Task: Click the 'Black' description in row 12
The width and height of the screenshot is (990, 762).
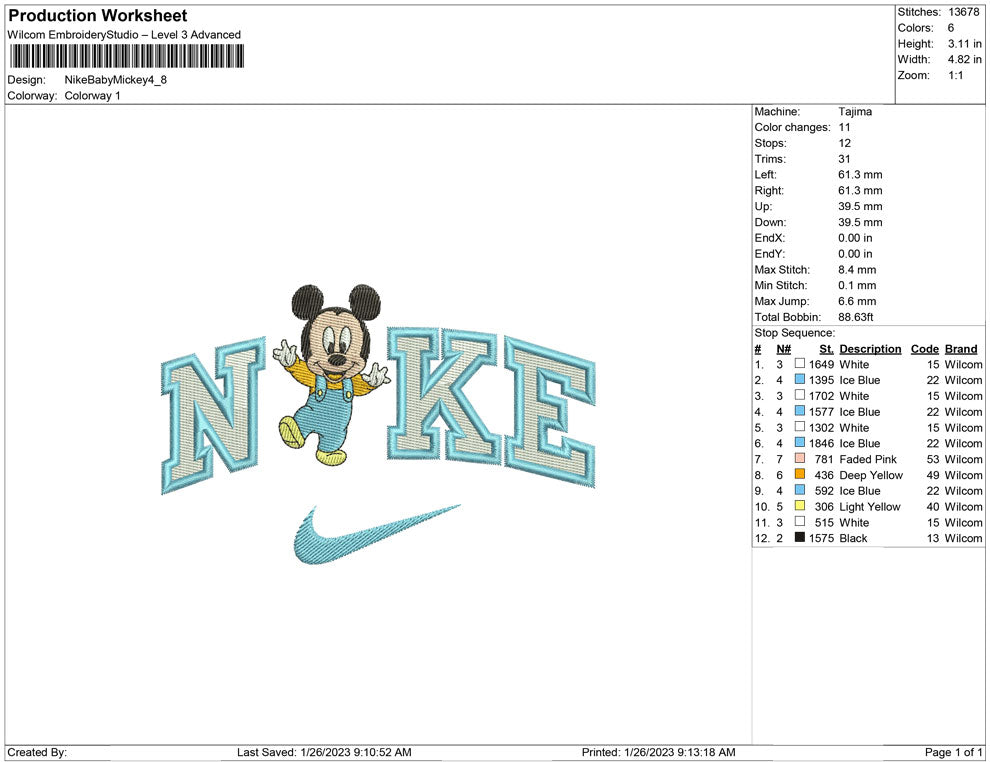Action: (x=854, y=537)
